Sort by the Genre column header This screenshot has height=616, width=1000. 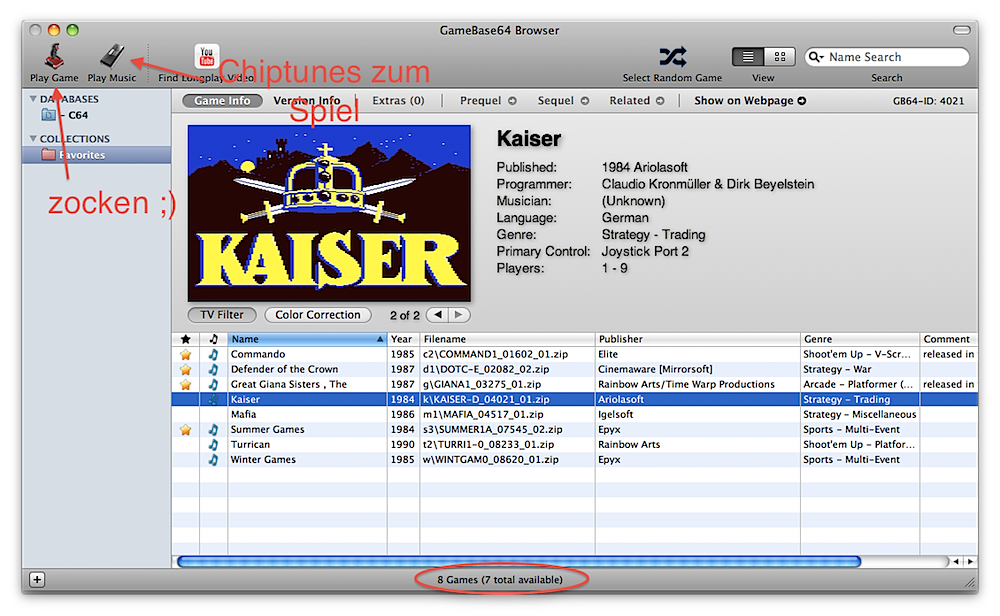[860, 339]
